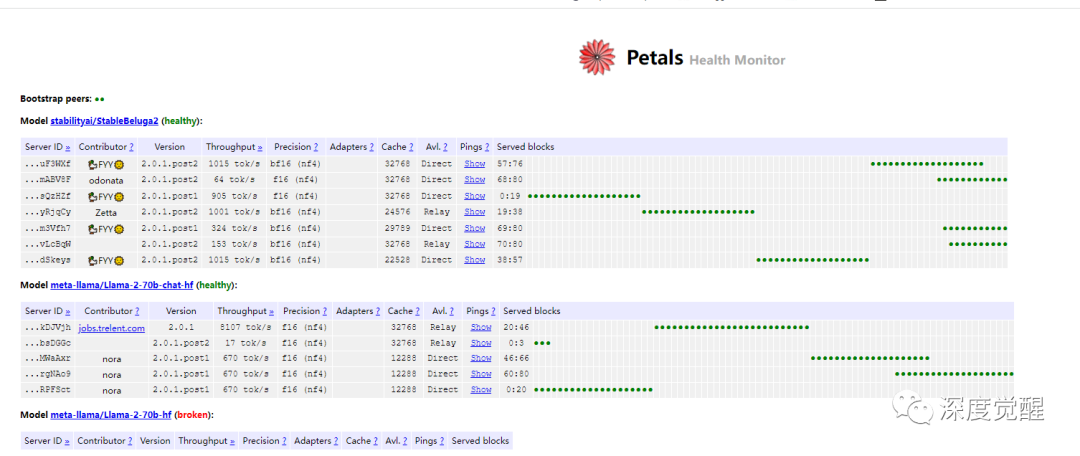This screenshot has width=1080, height=456.
Task: Expand Throughput » in StableBeluga2 table
Action: pos(260,147)
